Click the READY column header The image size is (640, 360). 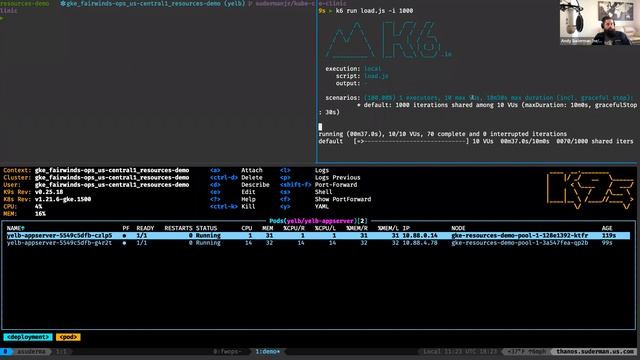click(x=145, y=228)
